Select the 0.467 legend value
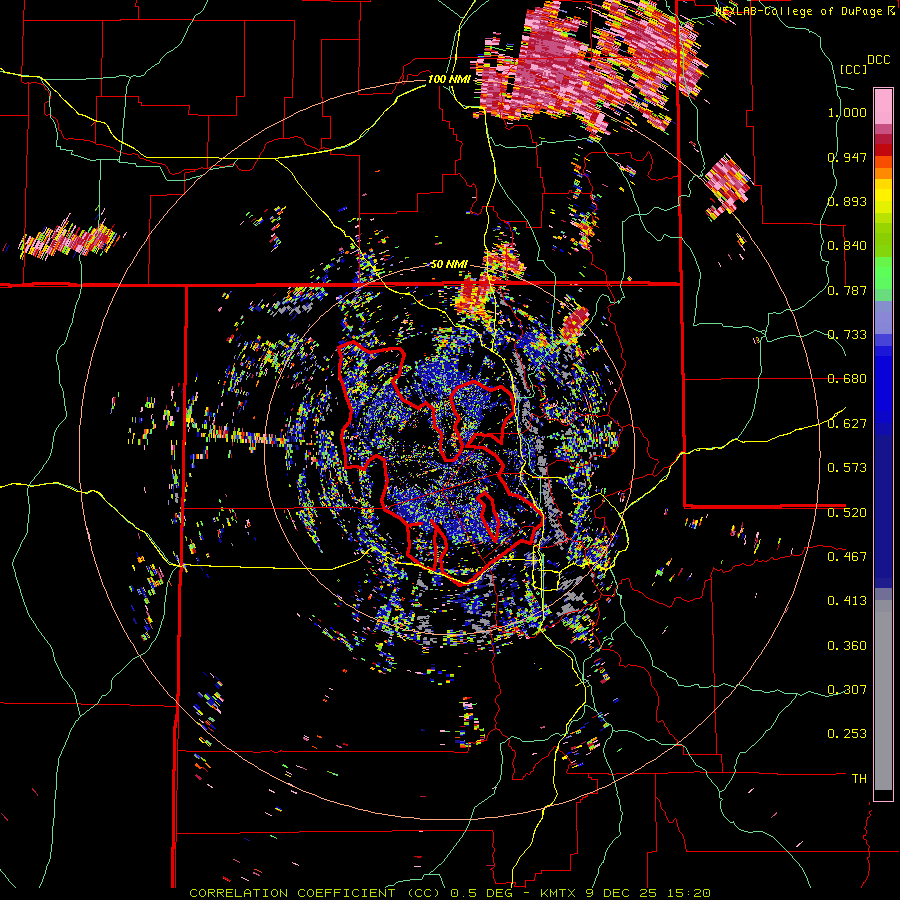 click(x=847, y=556)
